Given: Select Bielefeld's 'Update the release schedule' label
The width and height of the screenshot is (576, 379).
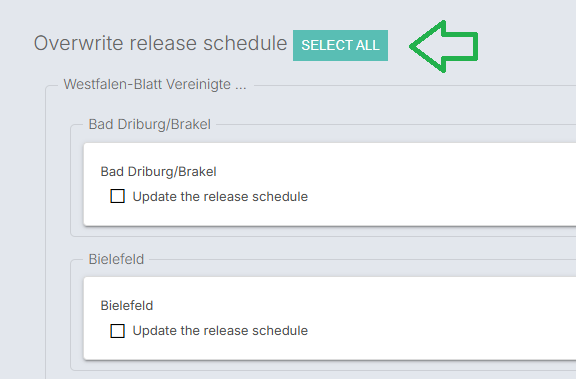Looking at the screenshot, I should (220, 331).
